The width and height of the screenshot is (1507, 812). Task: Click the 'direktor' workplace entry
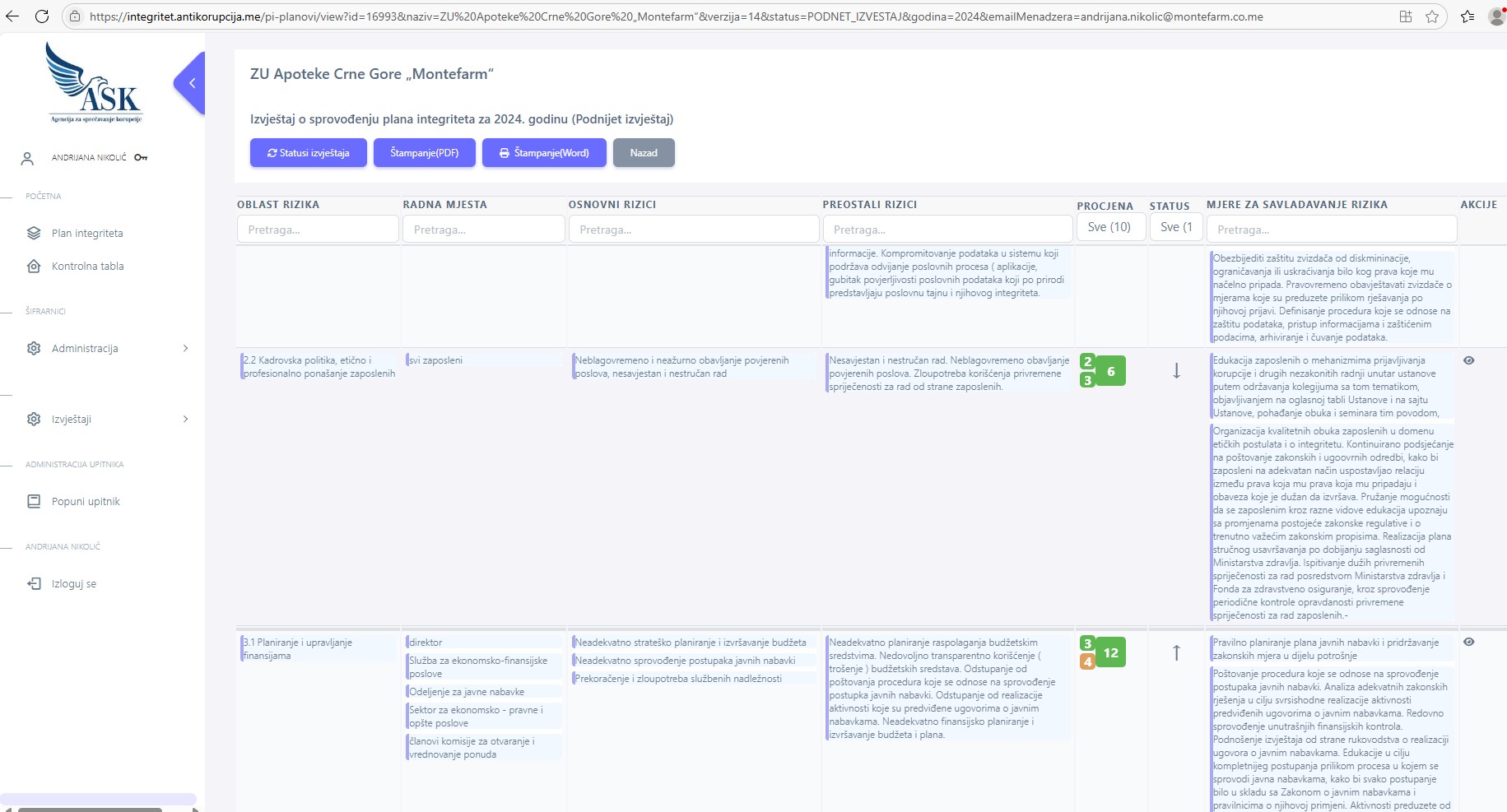426,643
